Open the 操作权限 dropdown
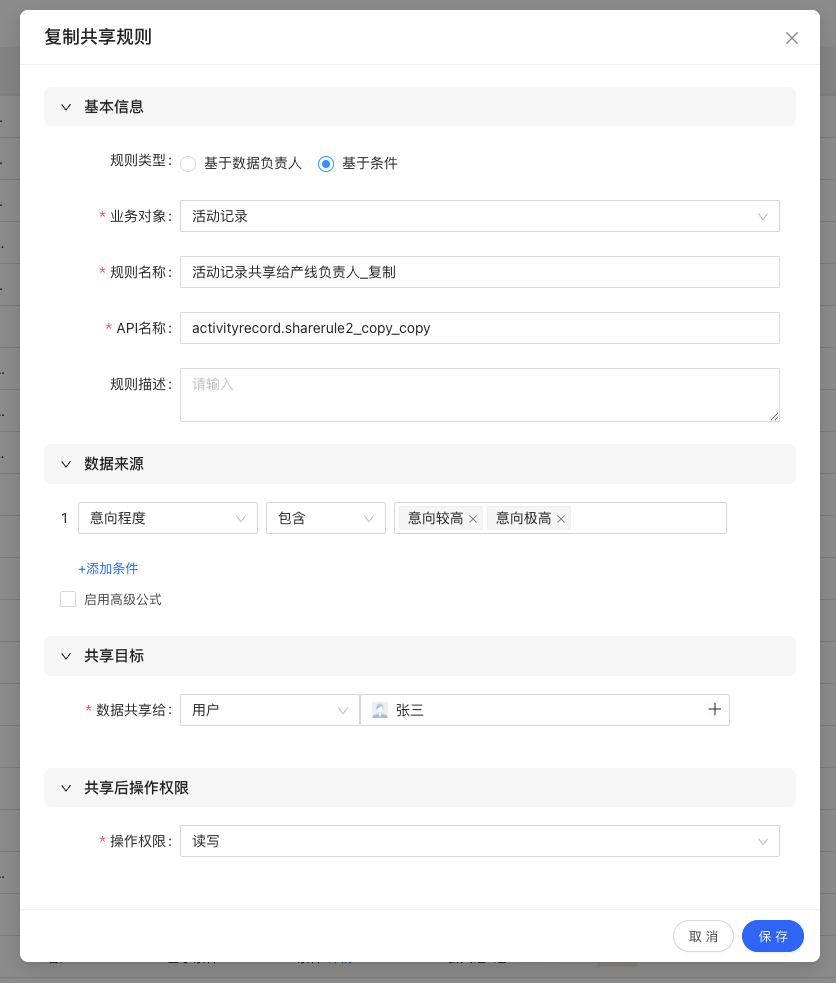 point(479,841)
